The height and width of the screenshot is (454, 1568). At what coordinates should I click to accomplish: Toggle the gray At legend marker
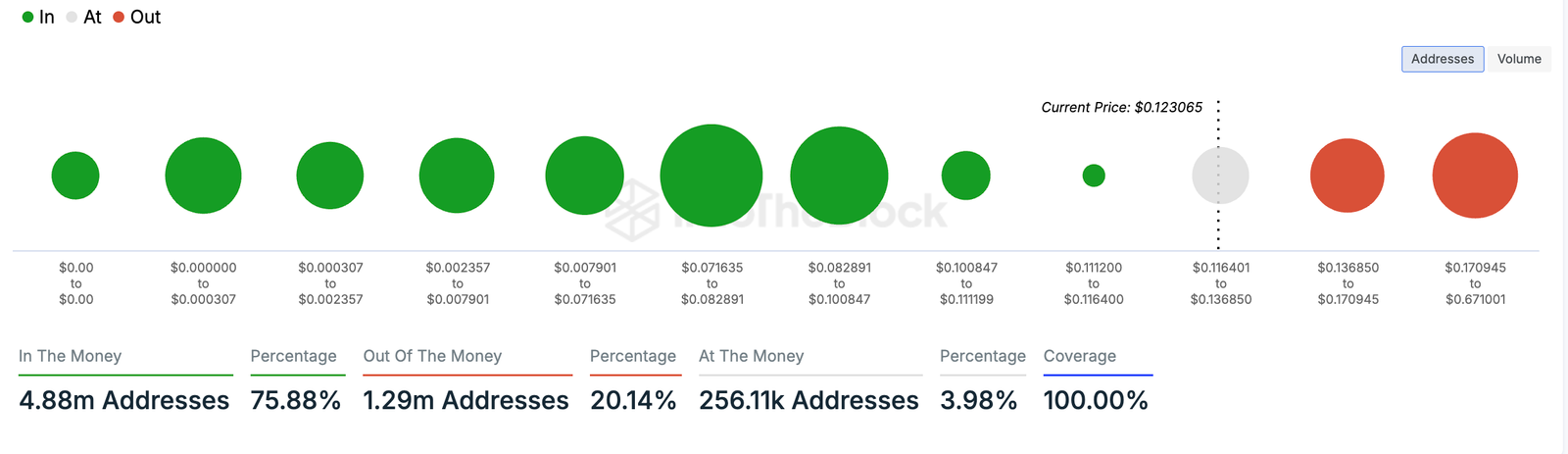[72, 18]
